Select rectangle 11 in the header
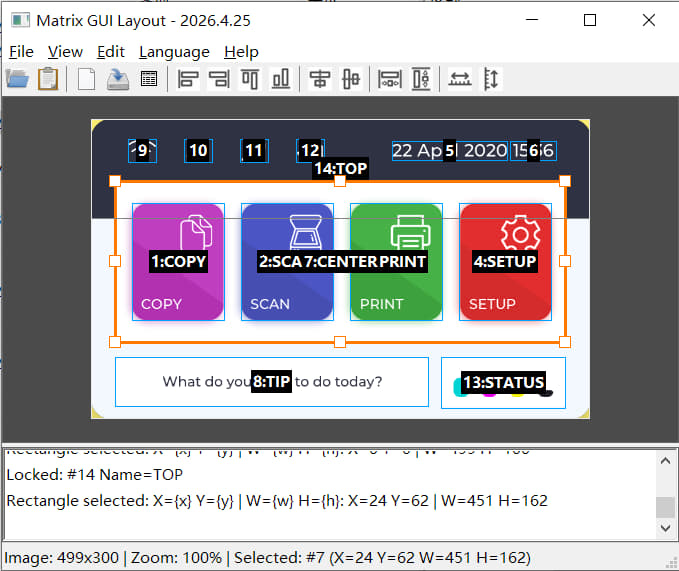 [x=254, y=151]
